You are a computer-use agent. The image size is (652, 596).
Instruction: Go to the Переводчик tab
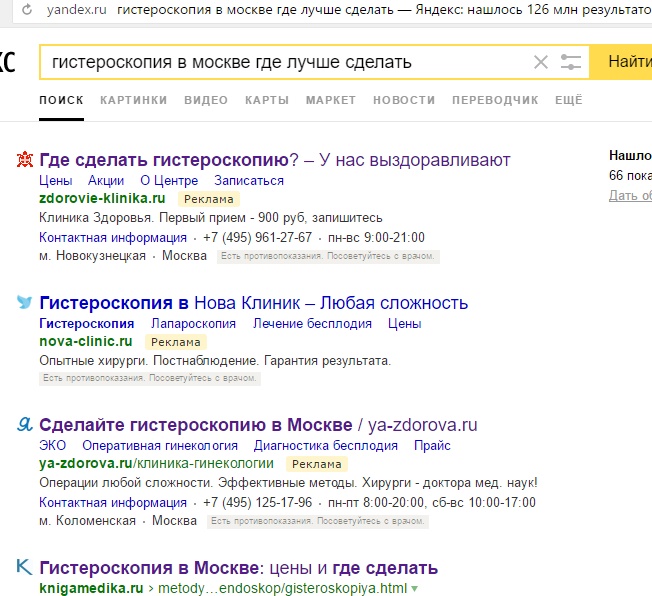(x=495, y=100)
